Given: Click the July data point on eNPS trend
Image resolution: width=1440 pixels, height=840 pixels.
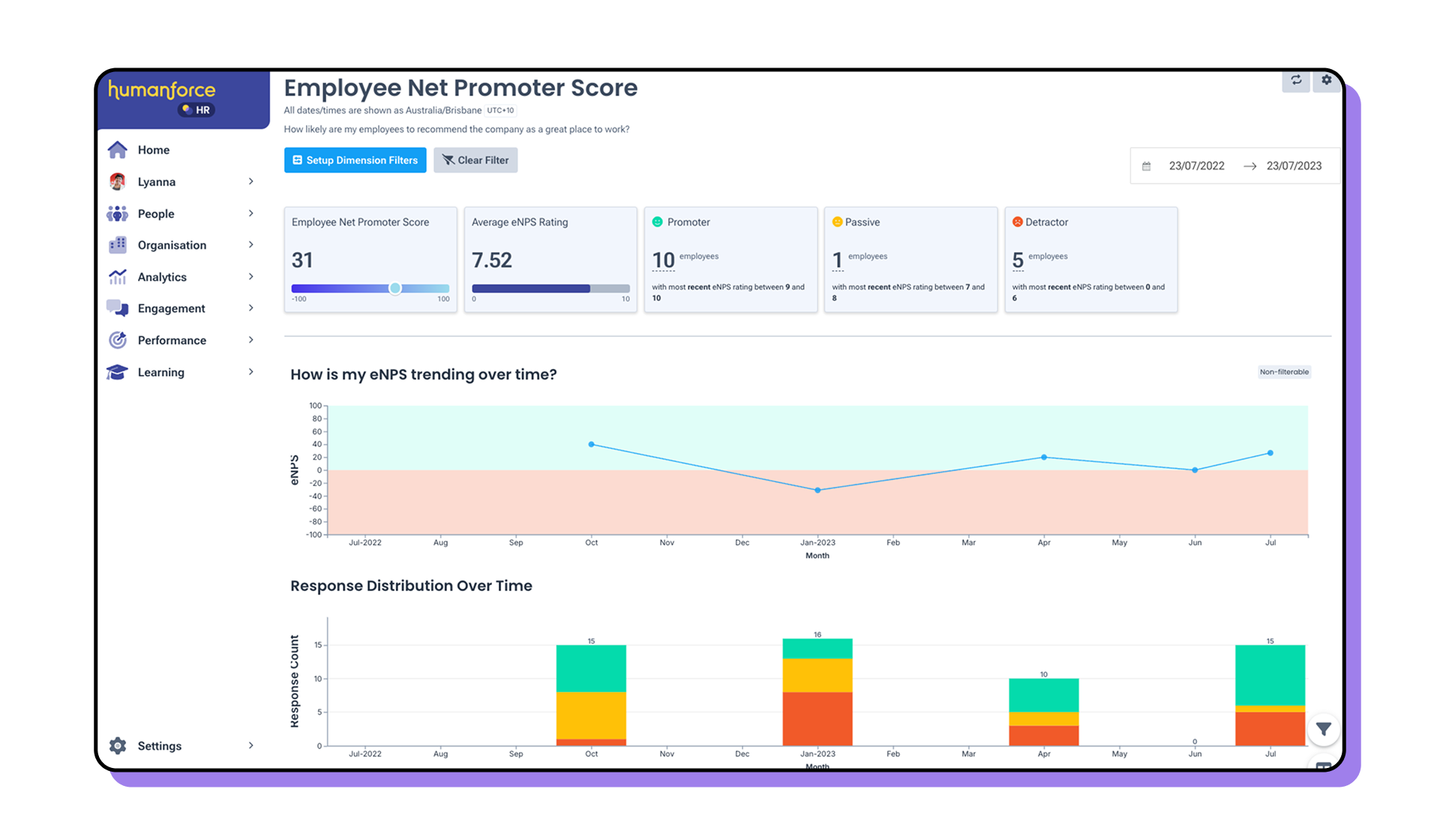Looking at the screenshot, I should click(x=1270, y=453).
